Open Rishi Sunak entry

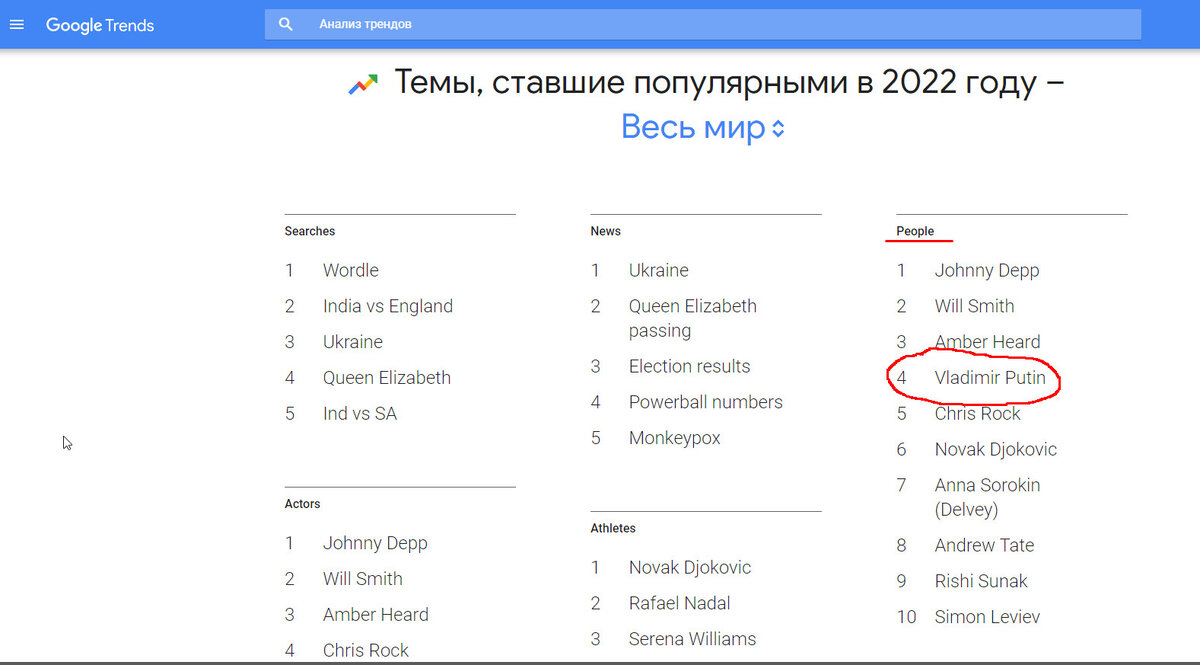(981, 581)
